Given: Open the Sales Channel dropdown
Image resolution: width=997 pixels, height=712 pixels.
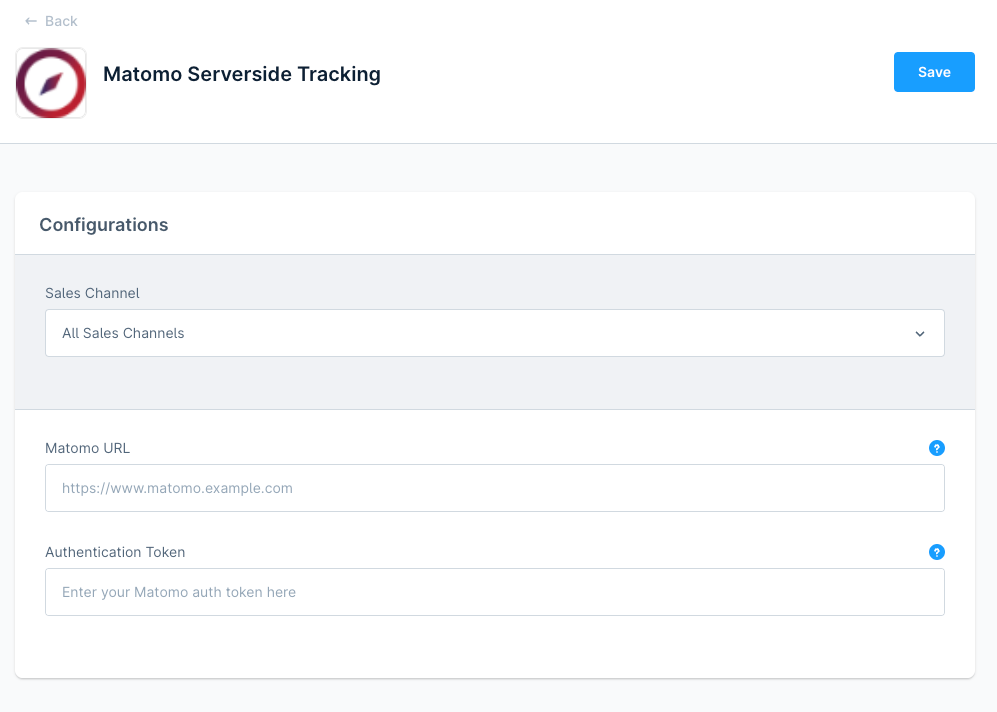Looking at the screenshot, I should tap(495, 333).
